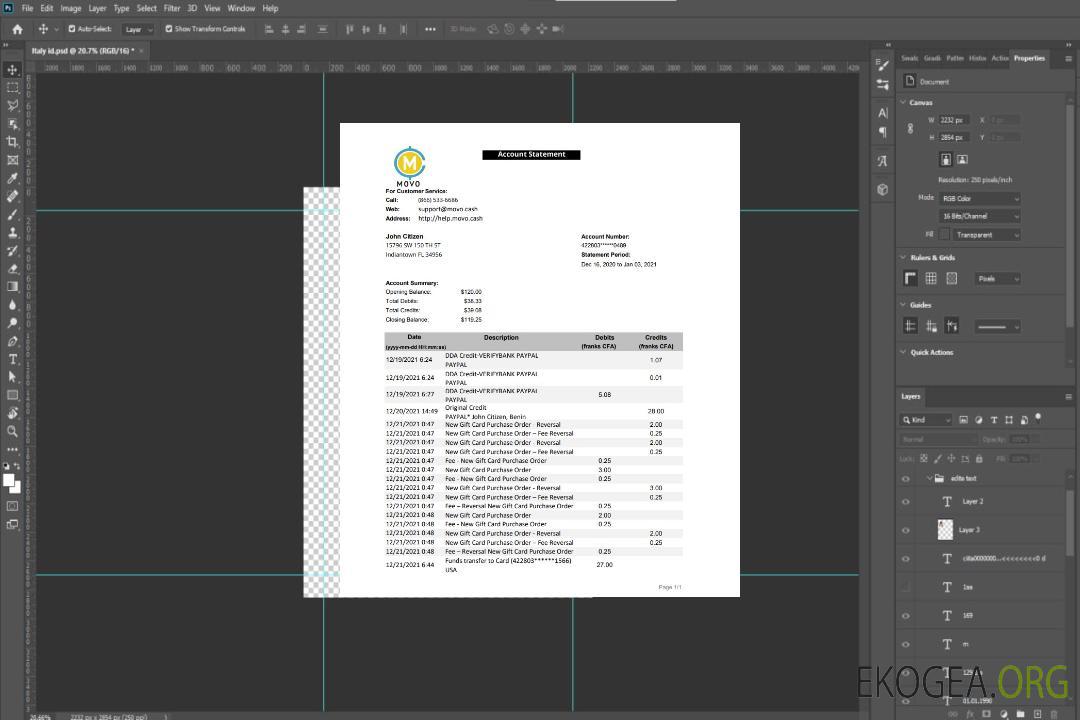The image size is (1080, 720).
Task: Collapse the Canvas section
Action: [903, 102]
